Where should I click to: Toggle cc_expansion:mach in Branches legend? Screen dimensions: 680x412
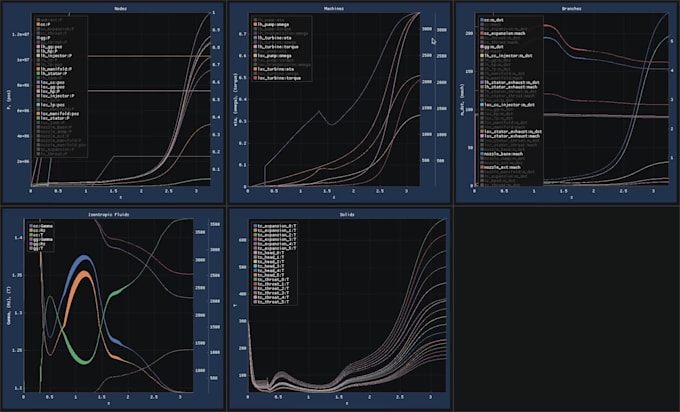(503, 33)
